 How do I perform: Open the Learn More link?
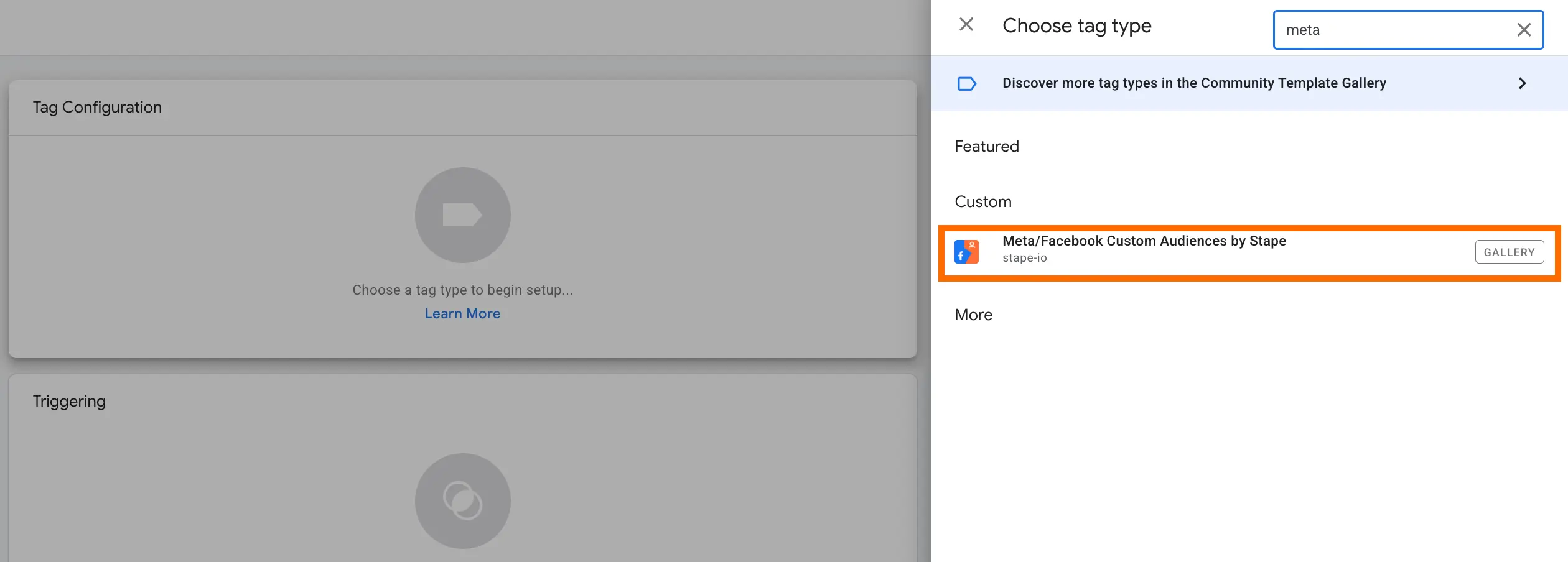(462, 314)
